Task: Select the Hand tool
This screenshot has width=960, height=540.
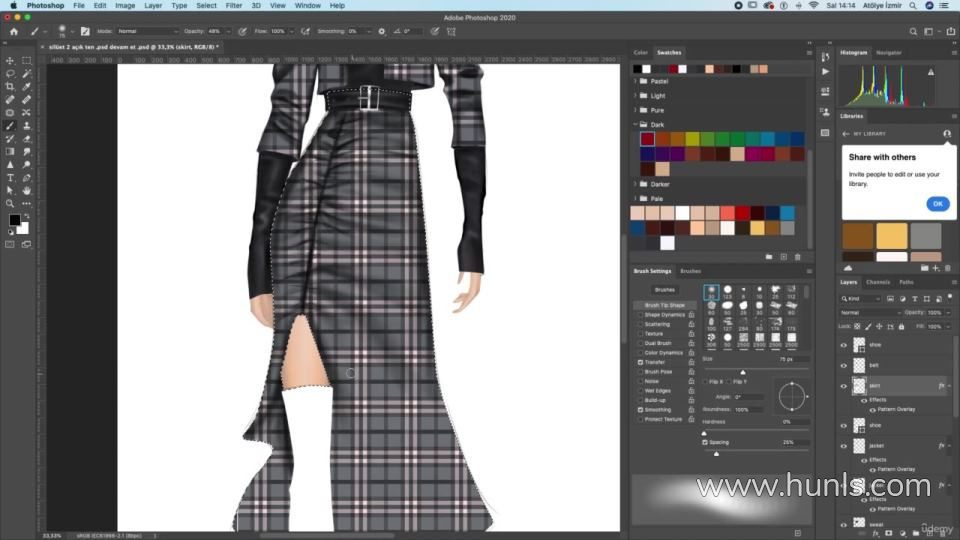Action: (26, 191)
